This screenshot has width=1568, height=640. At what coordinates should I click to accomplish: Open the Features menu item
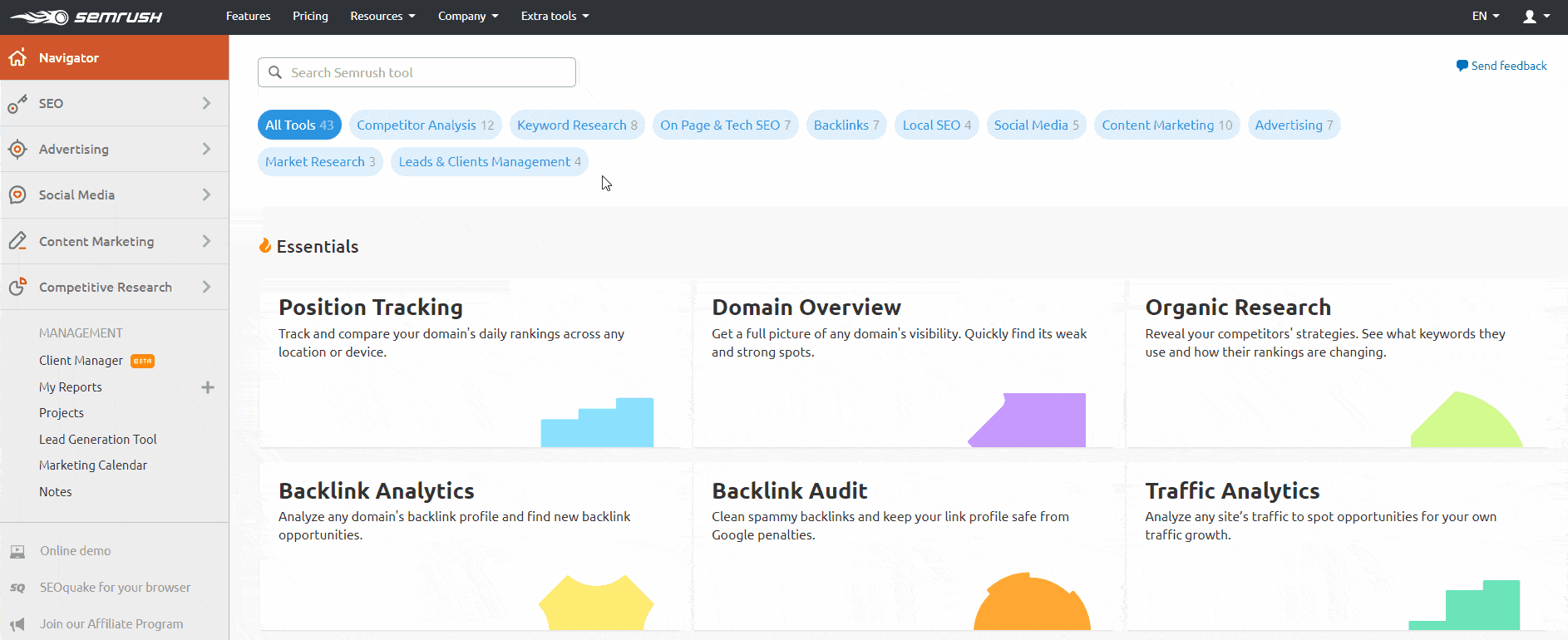(249, 17)
